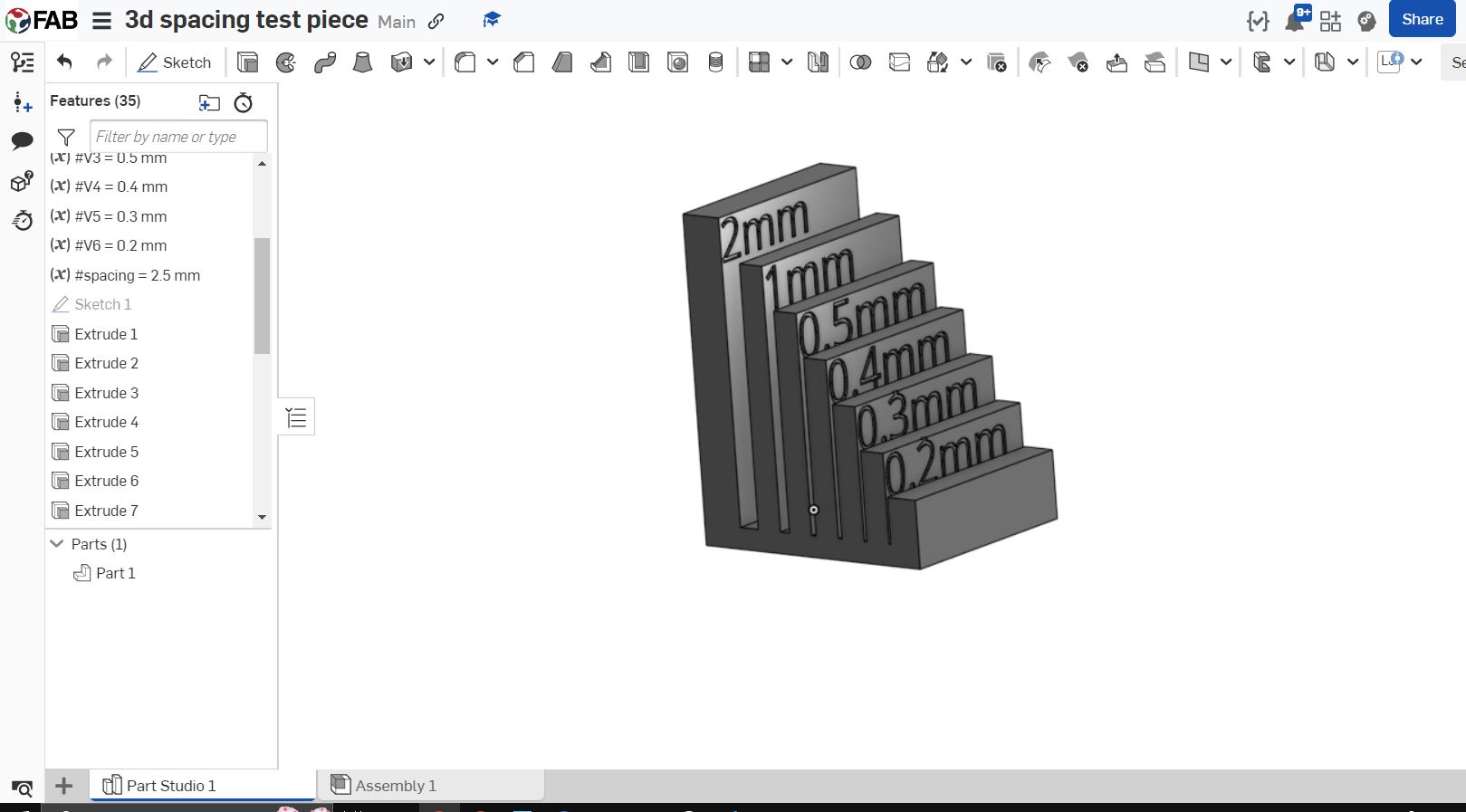The image size is (1466, 812).
Task: Switch to the Assembly 1 tab
Action: pyautogui.click(x=431, y=785)
